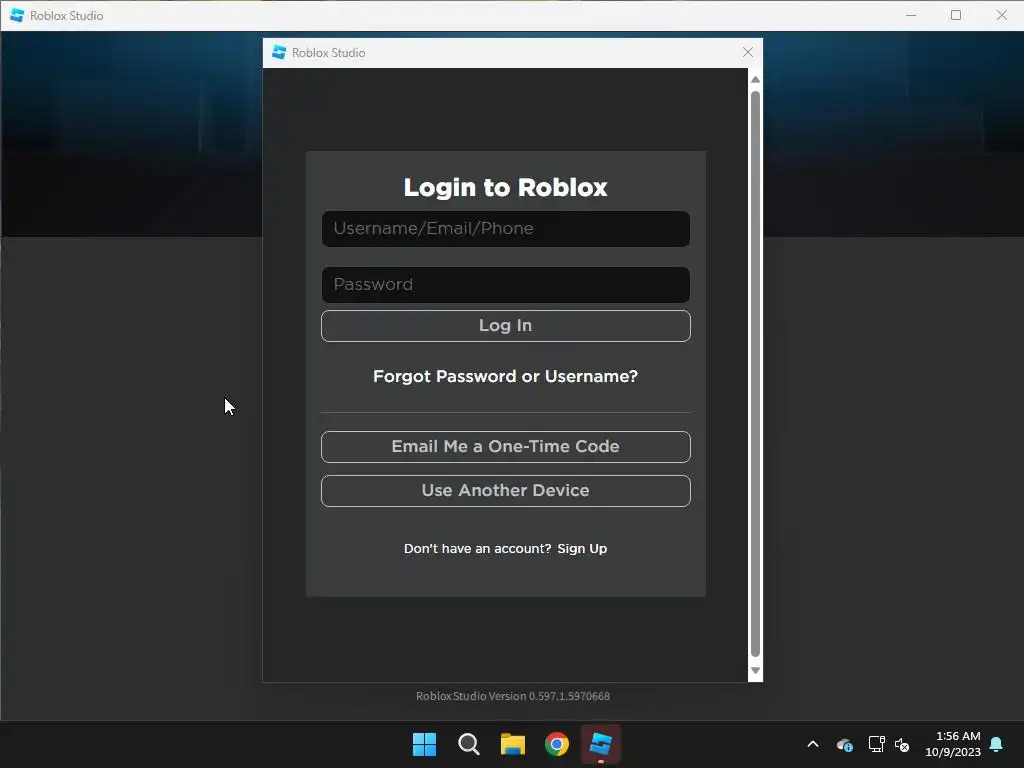The width and height of the screenshot is (1024, 768).
Task: Click Roblox Studio logo in main title bar
Action: 17,15
